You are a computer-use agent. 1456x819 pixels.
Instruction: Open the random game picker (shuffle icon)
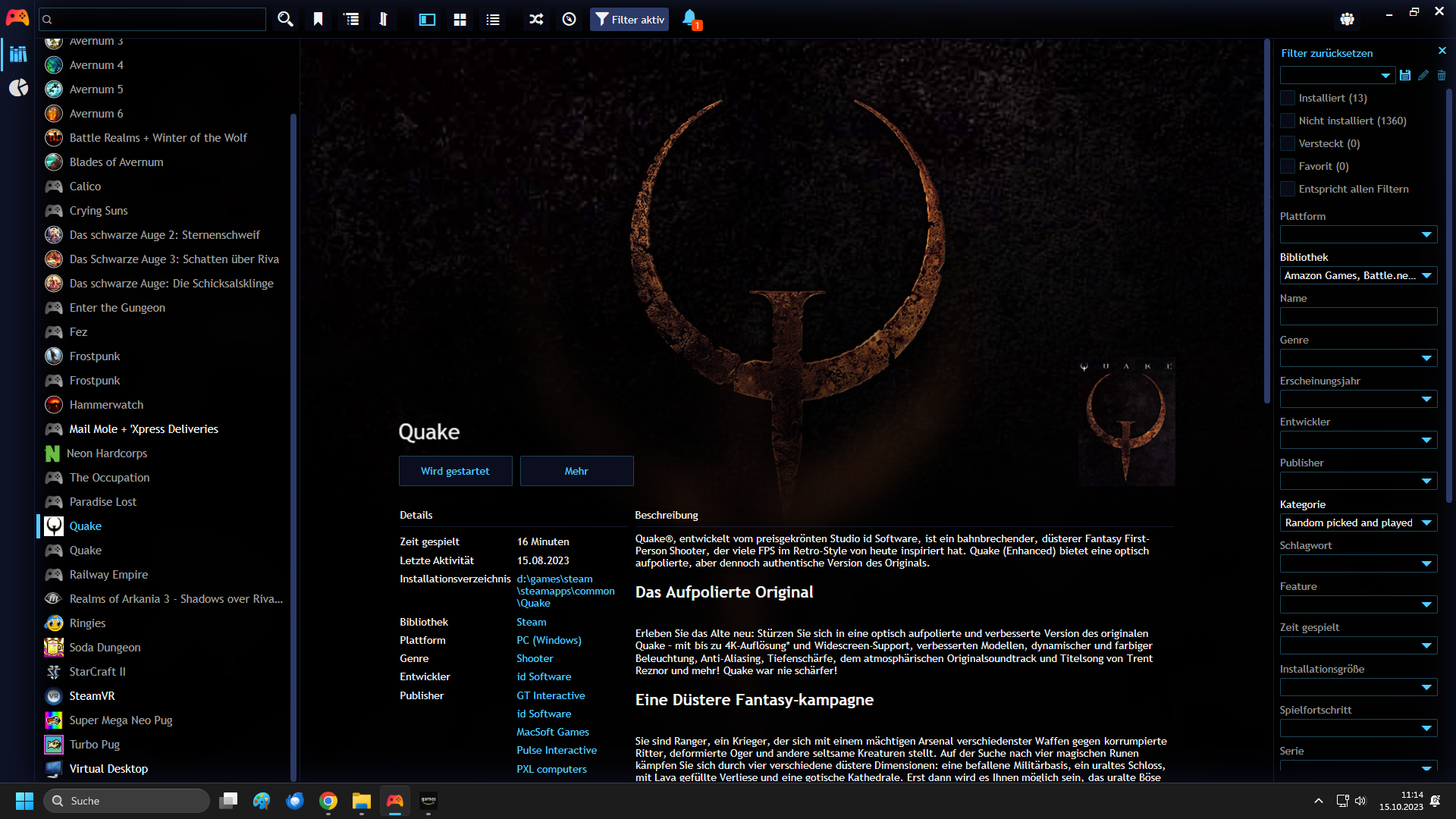535,19
